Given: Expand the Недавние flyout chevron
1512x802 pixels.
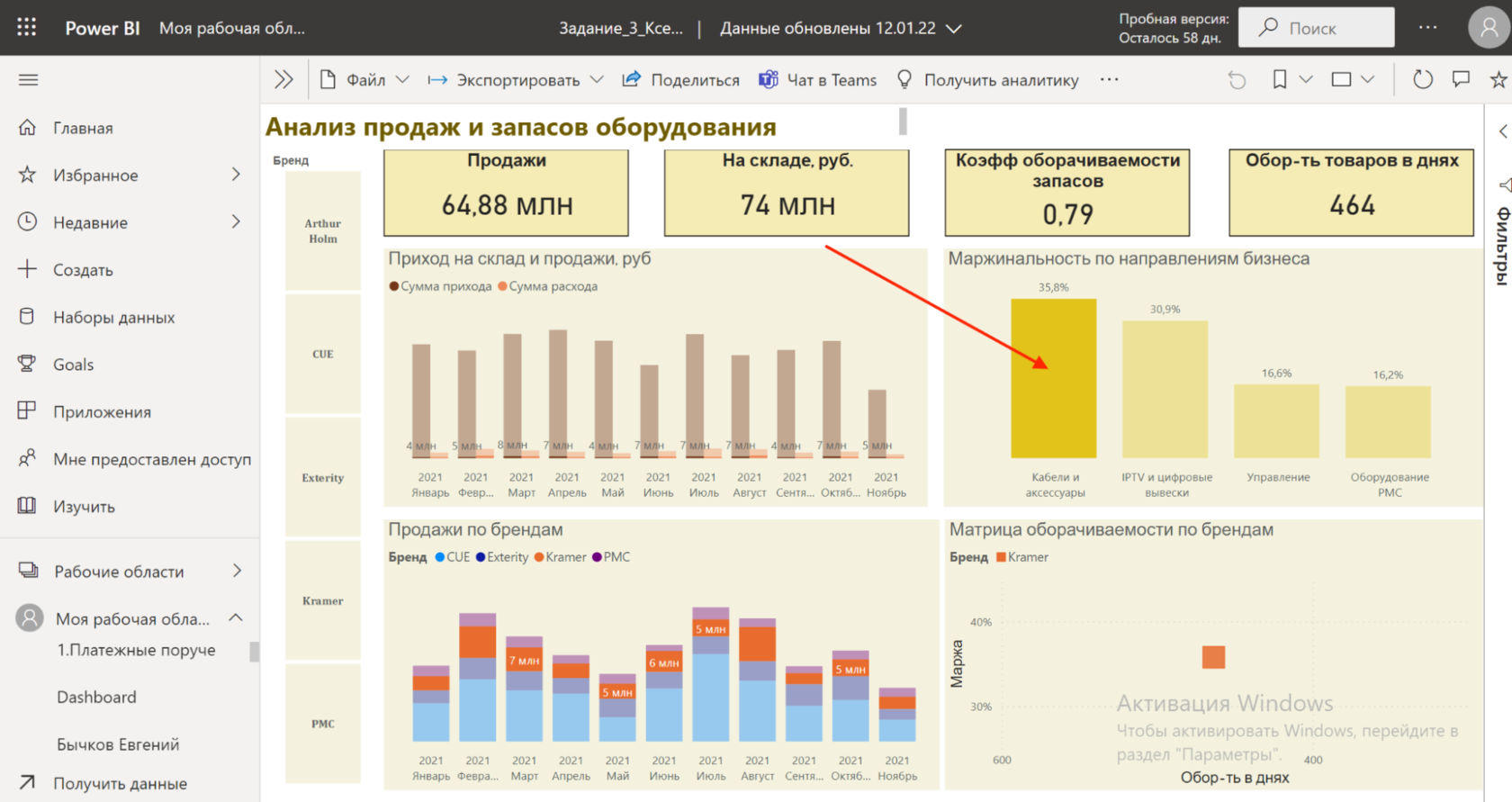Looking at the screenshot, I should (x=236, y=221).
